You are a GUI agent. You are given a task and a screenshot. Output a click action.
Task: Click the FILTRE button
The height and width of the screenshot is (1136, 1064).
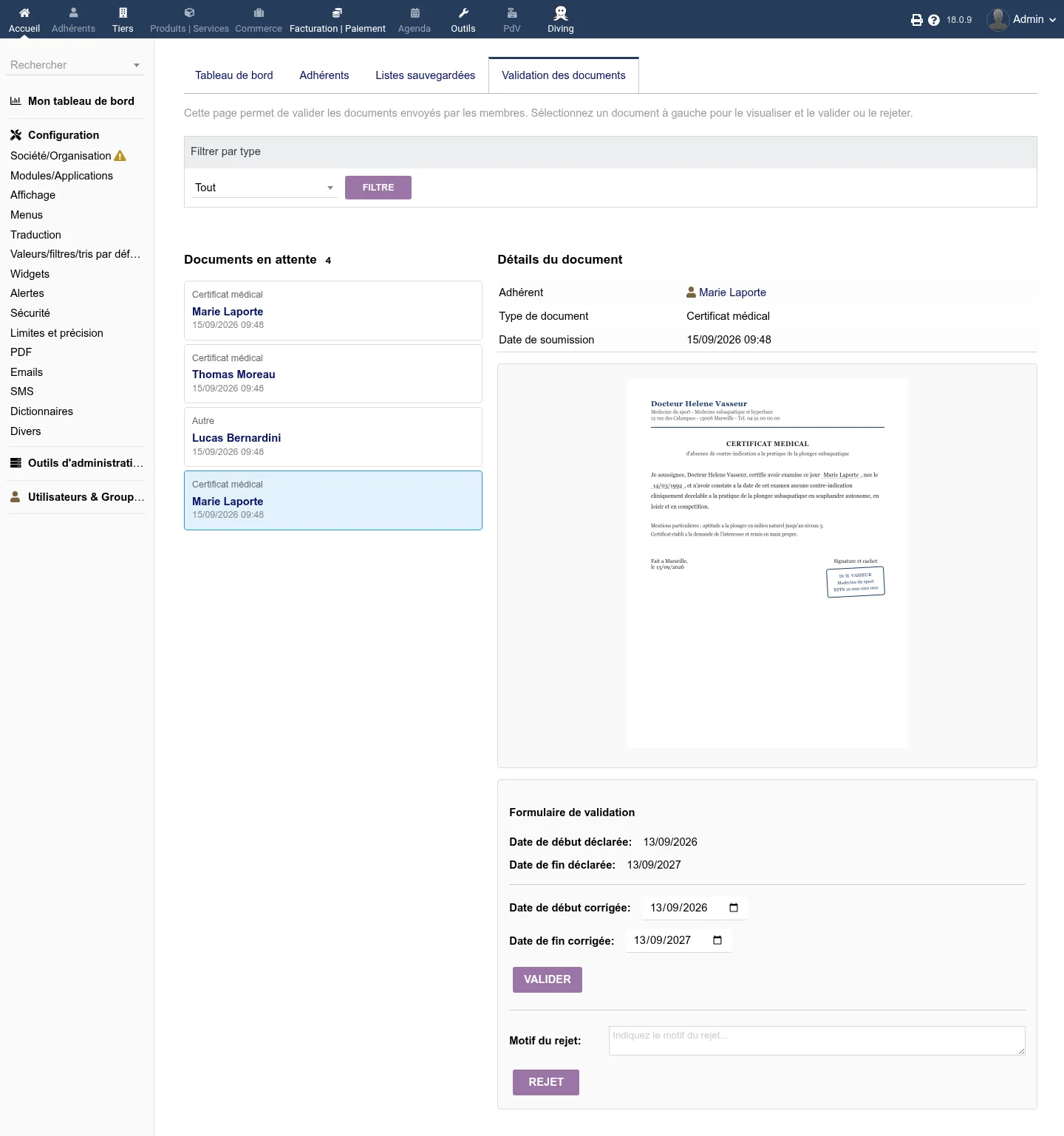(378, 188)
